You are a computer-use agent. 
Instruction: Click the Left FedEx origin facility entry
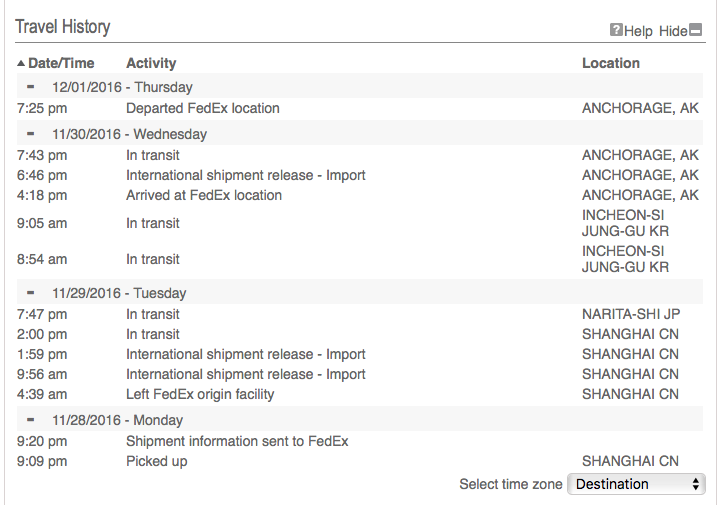pos(200,394)
